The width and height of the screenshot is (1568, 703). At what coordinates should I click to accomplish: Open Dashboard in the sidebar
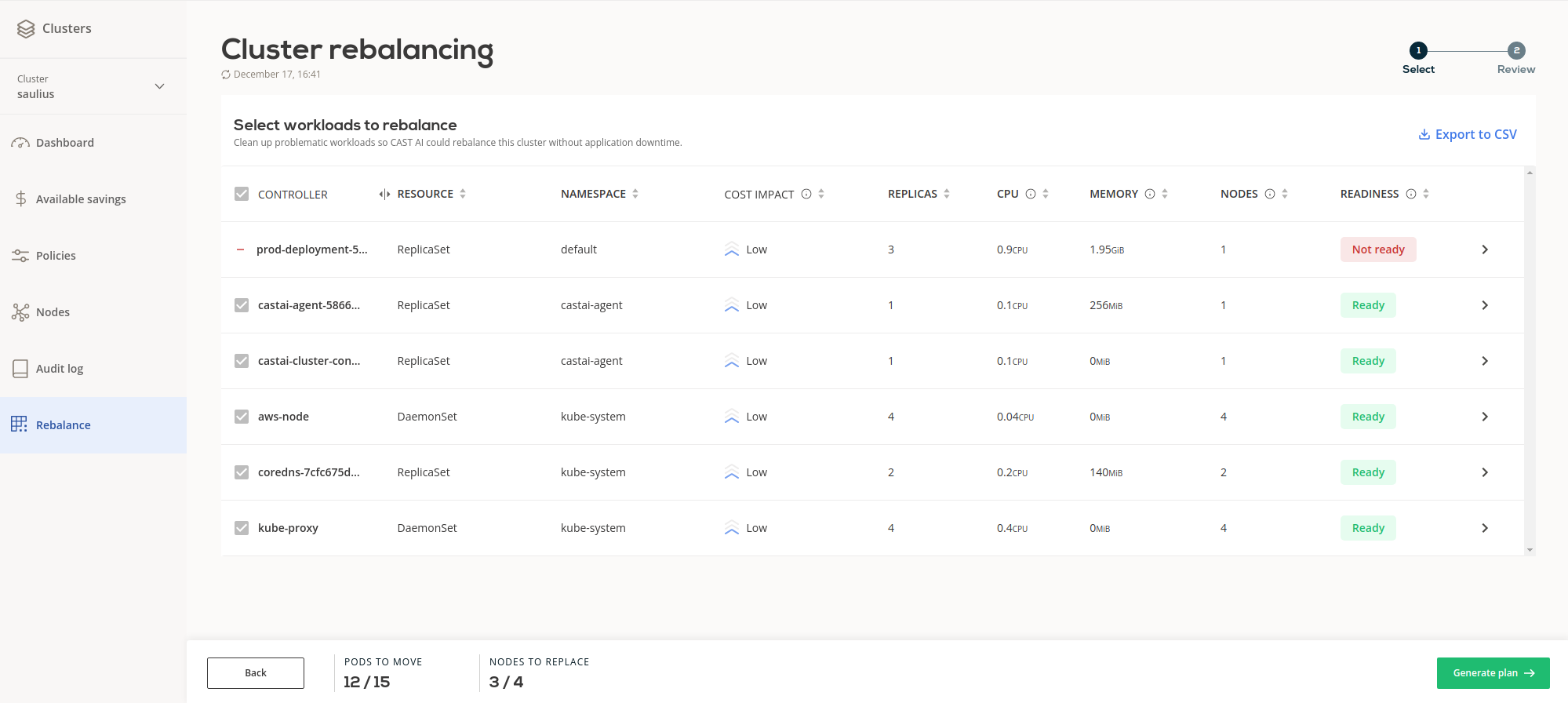pyautogui.click(x=93, y=143)
